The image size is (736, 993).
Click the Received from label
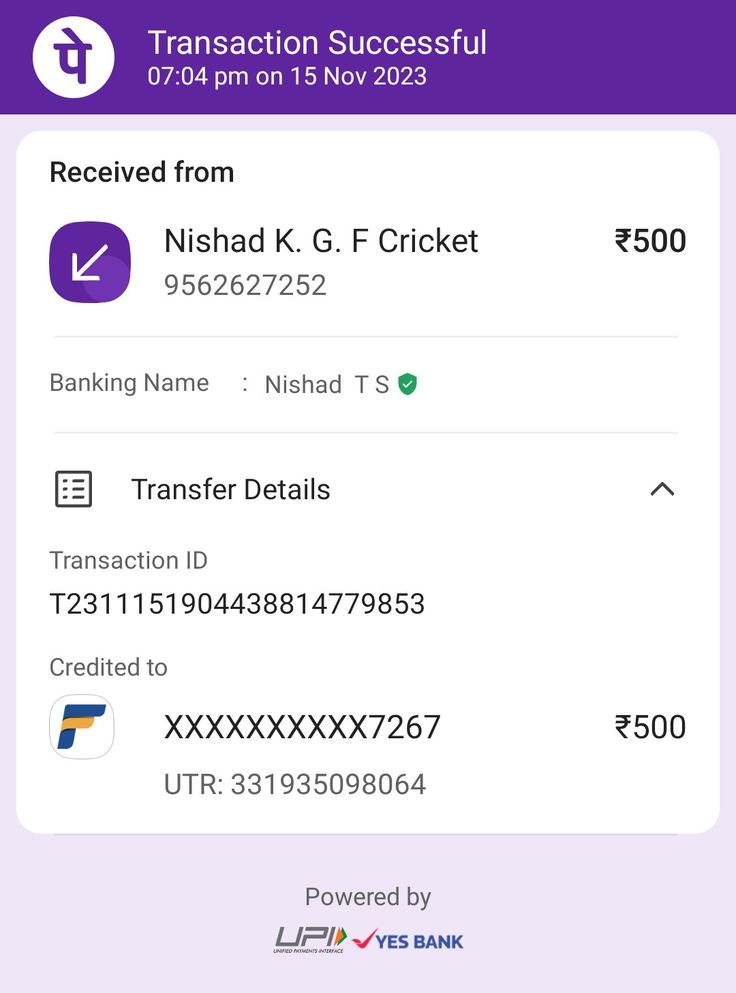[142, 172]
